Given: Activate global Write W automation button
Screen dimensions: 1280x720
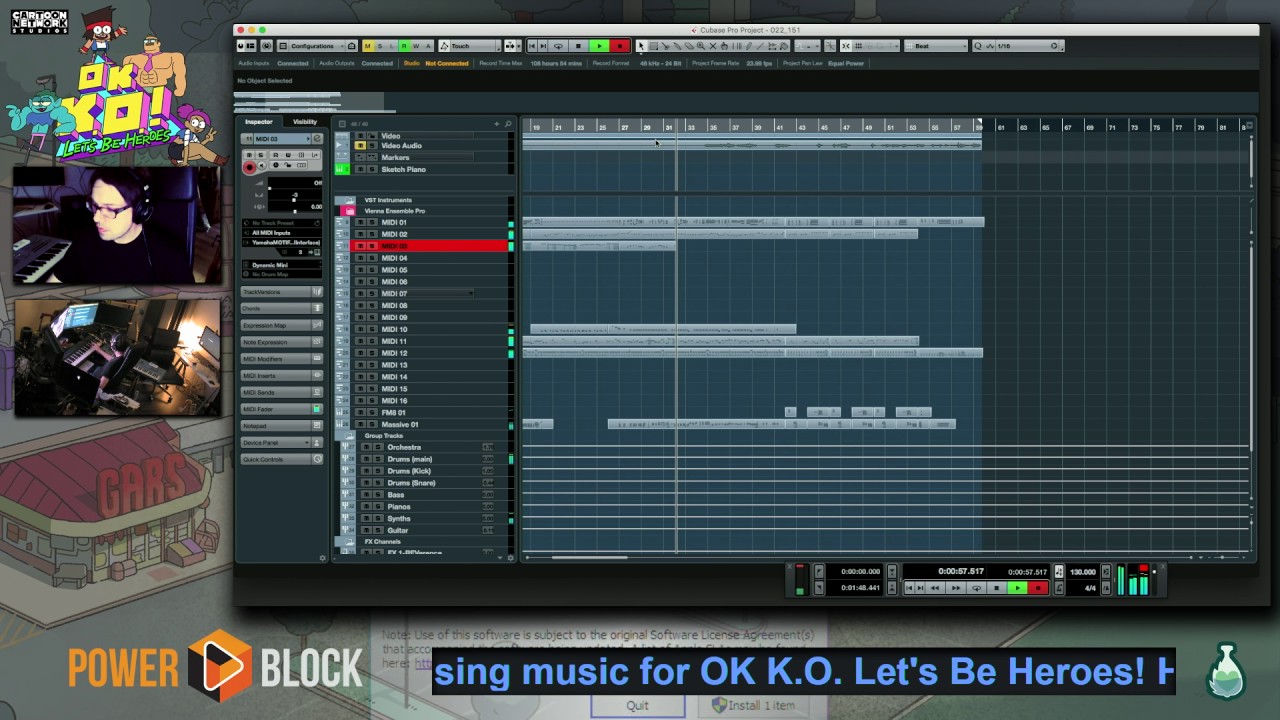Looking at the screenshot, I should (x=416, y=46).
